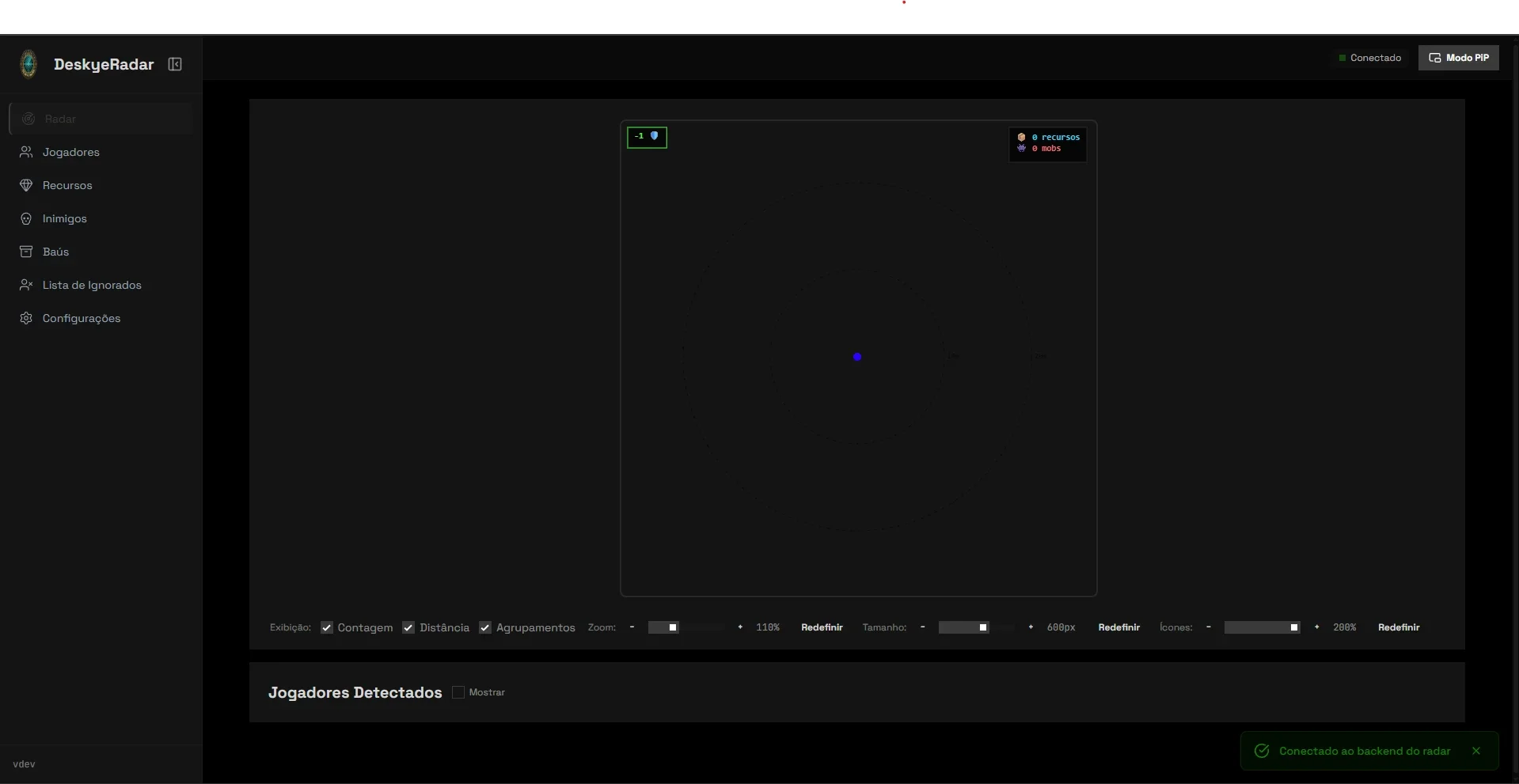Click the blue player dot on radar

(857, 357)
